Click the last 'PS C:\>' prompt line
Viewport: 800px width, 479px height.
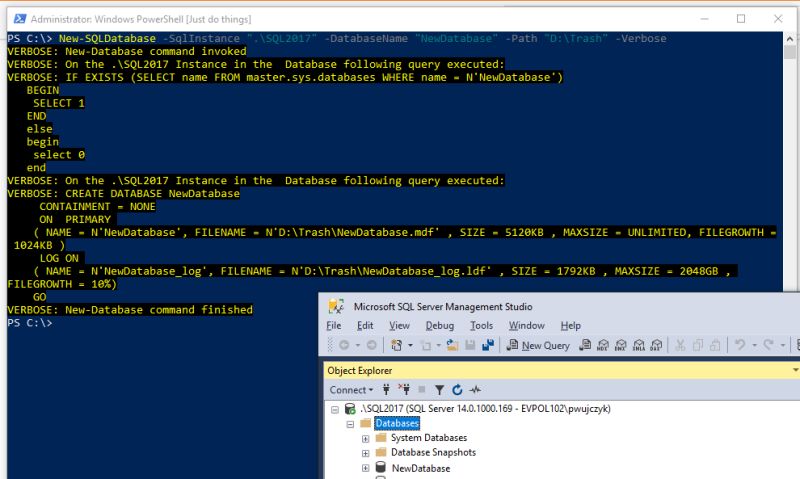click(30, 323)
